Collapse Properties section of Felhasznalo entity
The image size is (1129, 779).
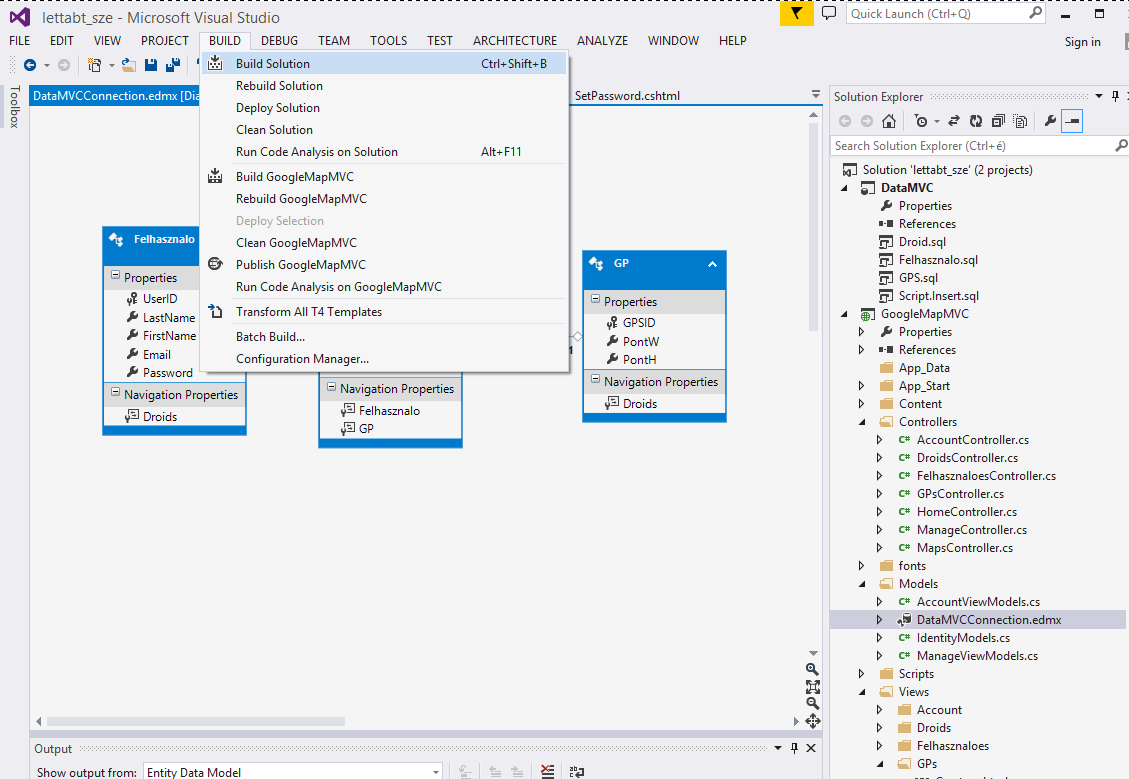(115, 276)
